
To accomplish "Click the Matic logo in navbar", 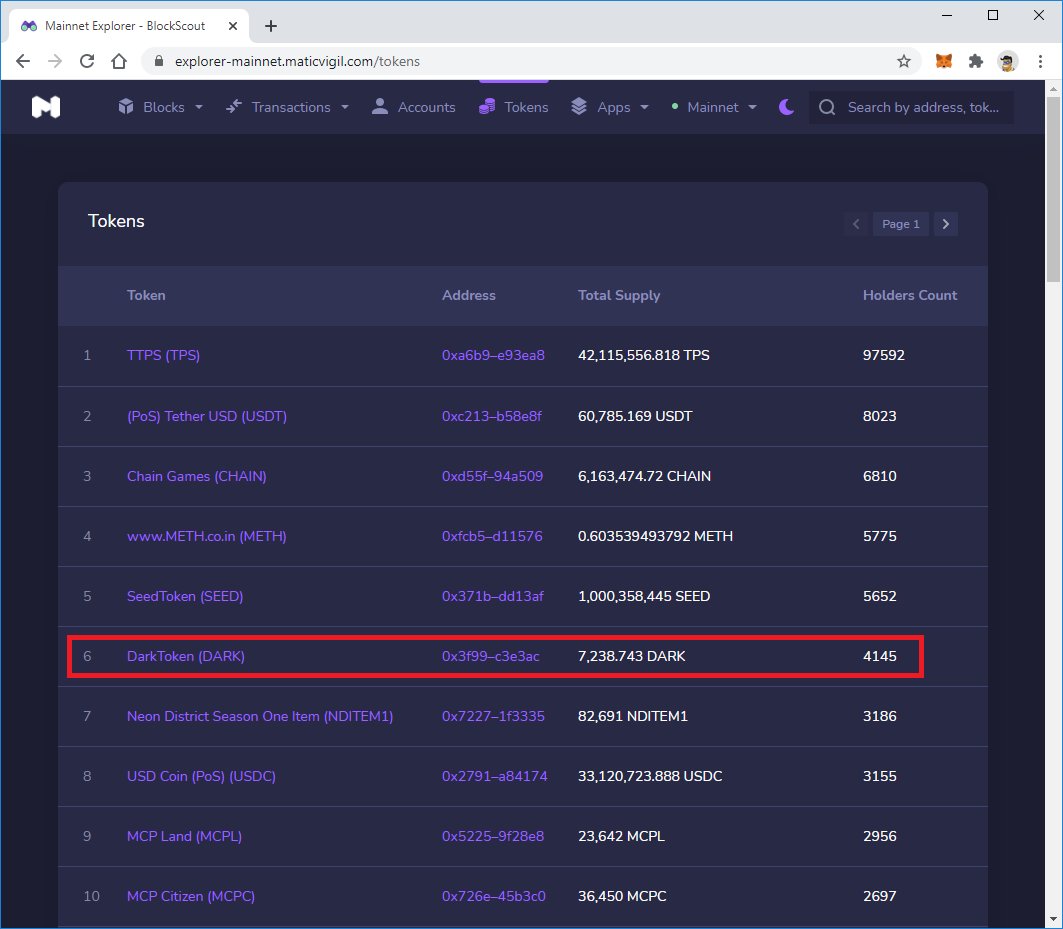I will [46, 107].
